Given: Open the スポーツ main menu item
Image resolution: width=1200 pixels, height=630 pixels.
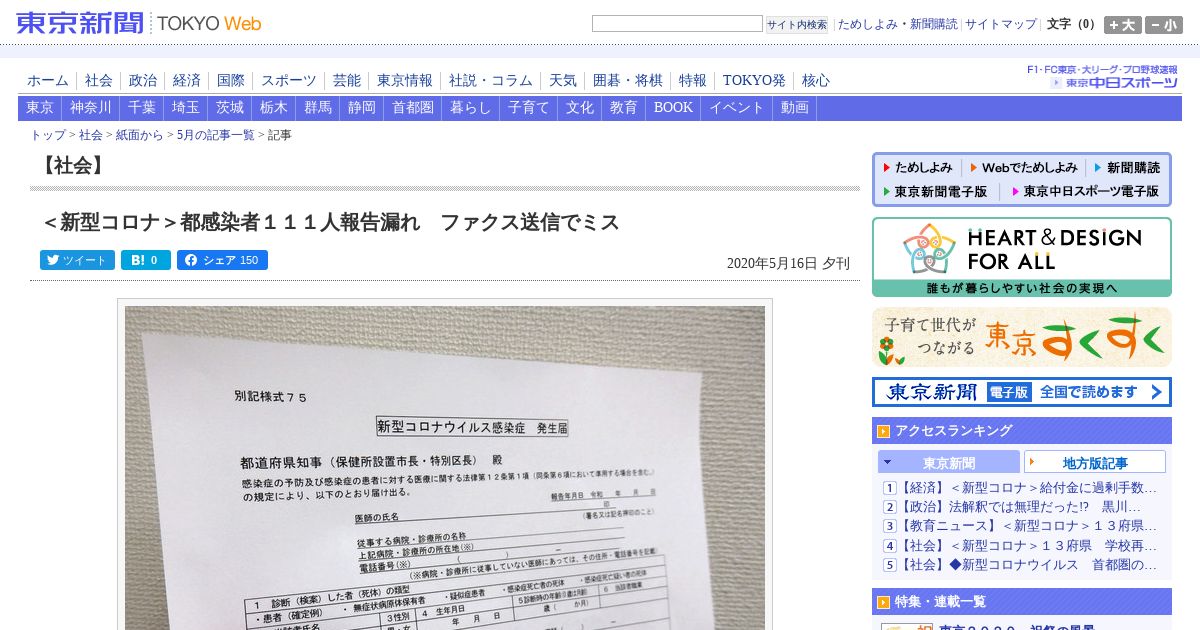Looking at the screenshot, I should (x=289, y=81).
